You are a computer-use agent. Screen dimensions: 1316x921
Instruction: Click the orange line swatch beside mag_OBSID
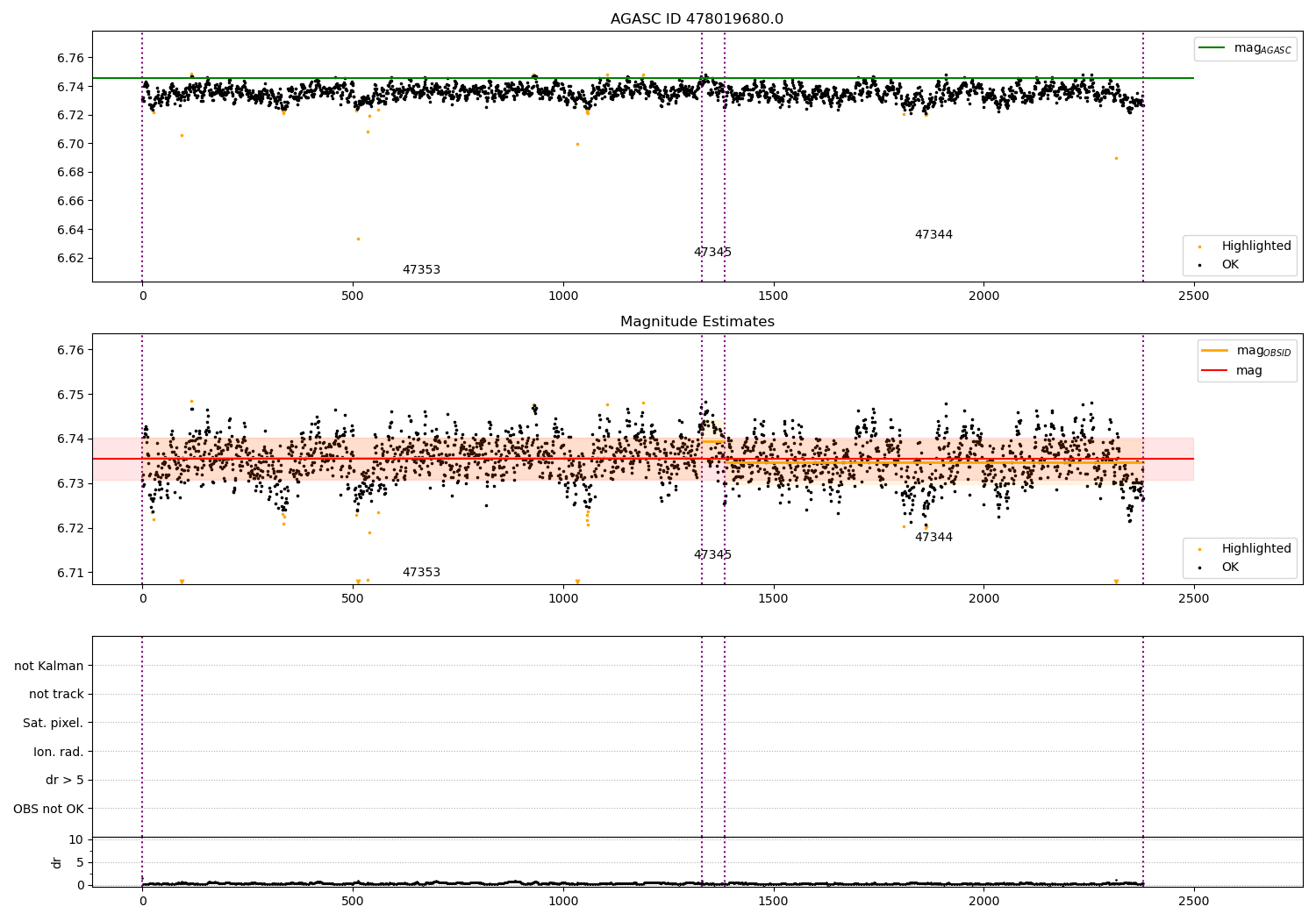coord(1214,351)
